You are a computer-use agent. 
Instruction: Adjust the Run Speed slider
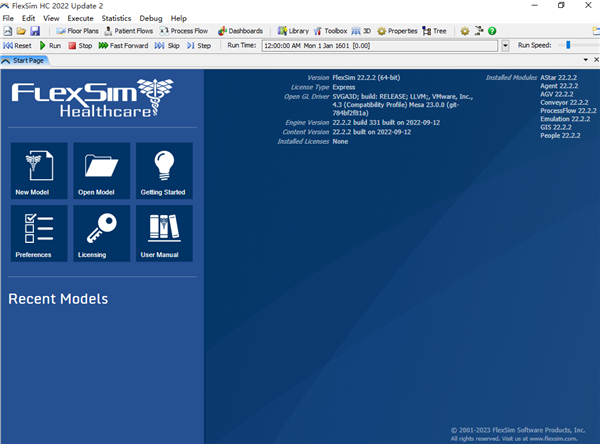[x=568, y=45]
